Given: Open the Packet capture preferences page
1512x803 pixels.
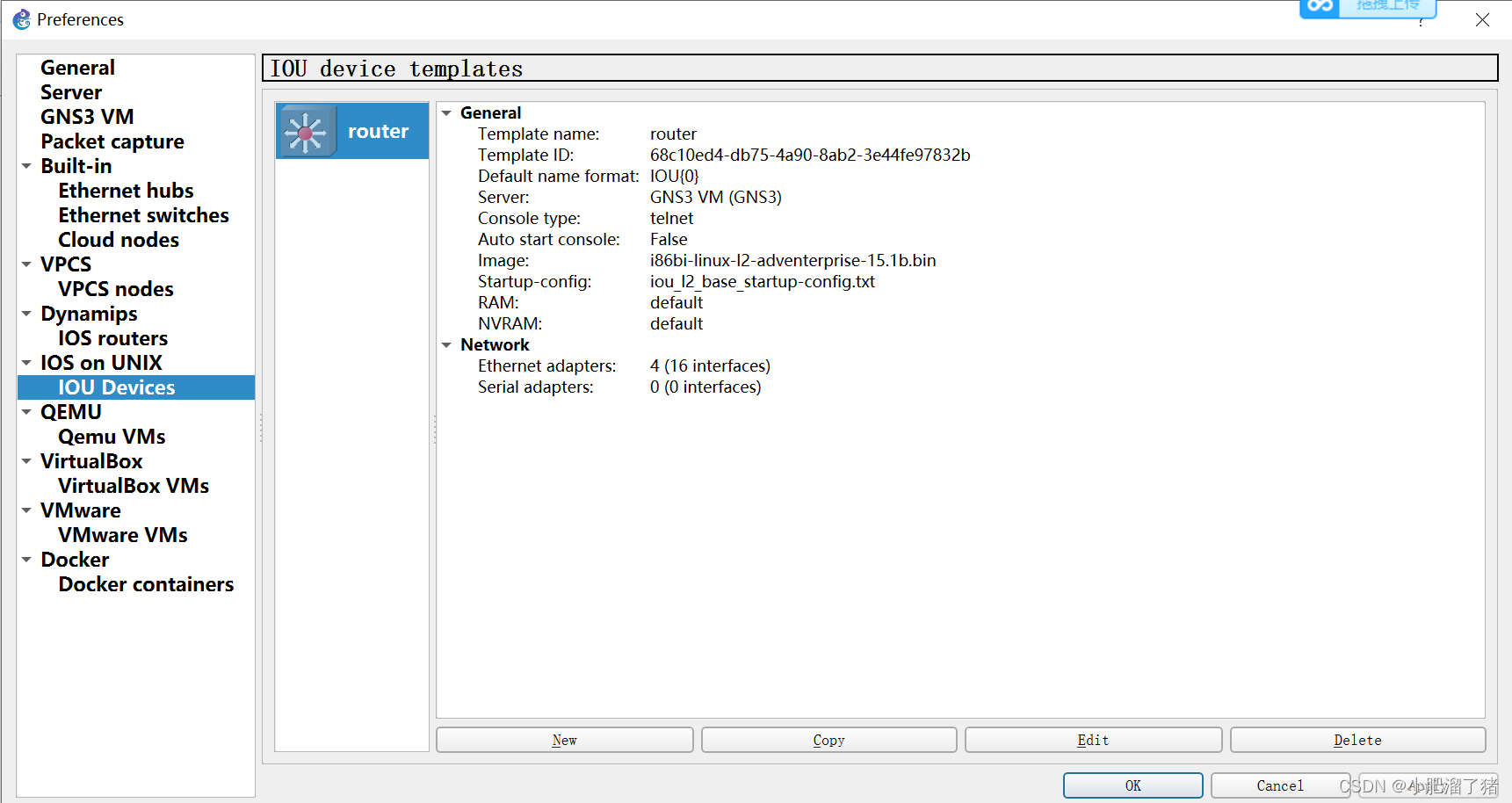Looking at the screenshot, I should (112, 141).
